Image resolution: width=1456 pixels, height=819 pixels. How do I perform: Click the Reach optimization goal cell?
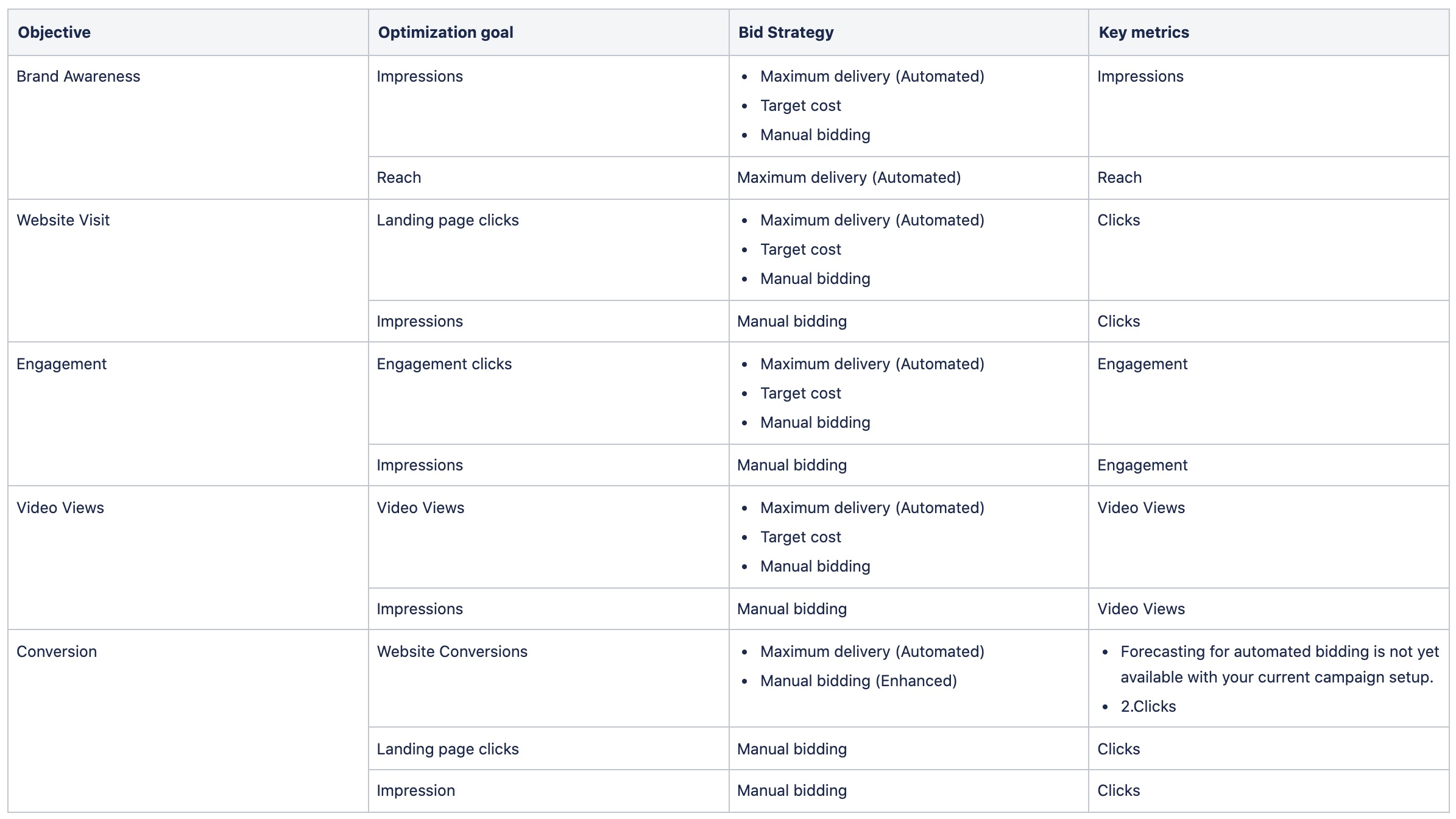pos(399,177)
